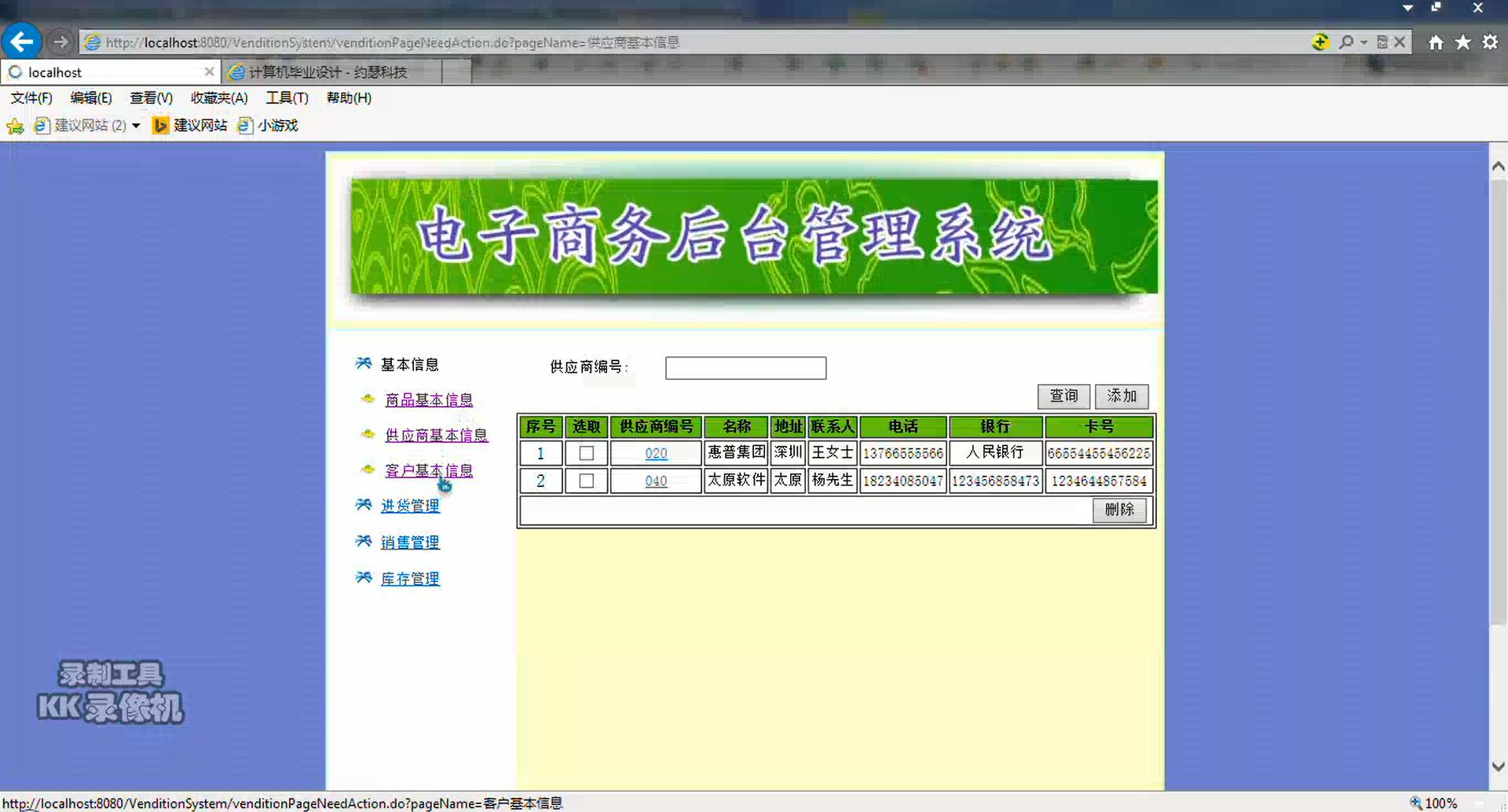This screenshot has width=1508, height=812.
Task: Close the localhost tab
Action: 209,71
